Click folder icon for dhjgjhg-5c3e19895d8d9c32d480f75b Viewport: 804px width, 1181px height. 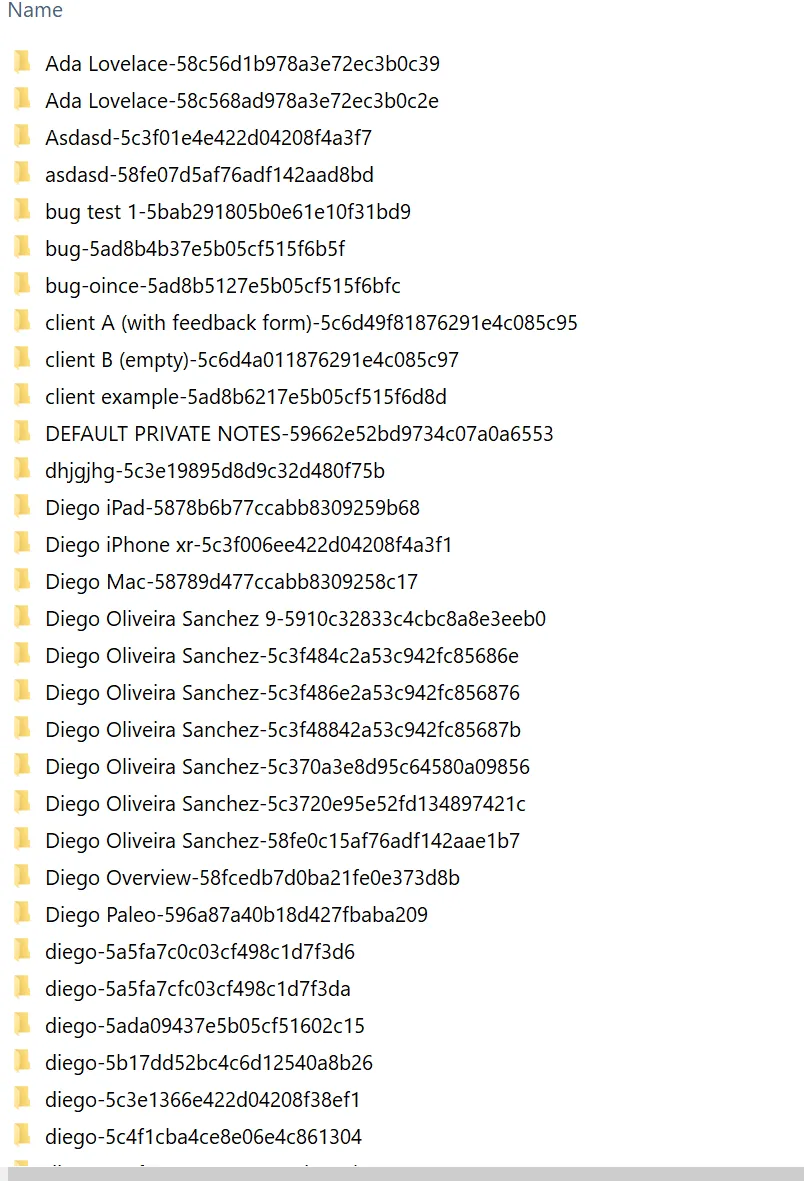[22, 470]
